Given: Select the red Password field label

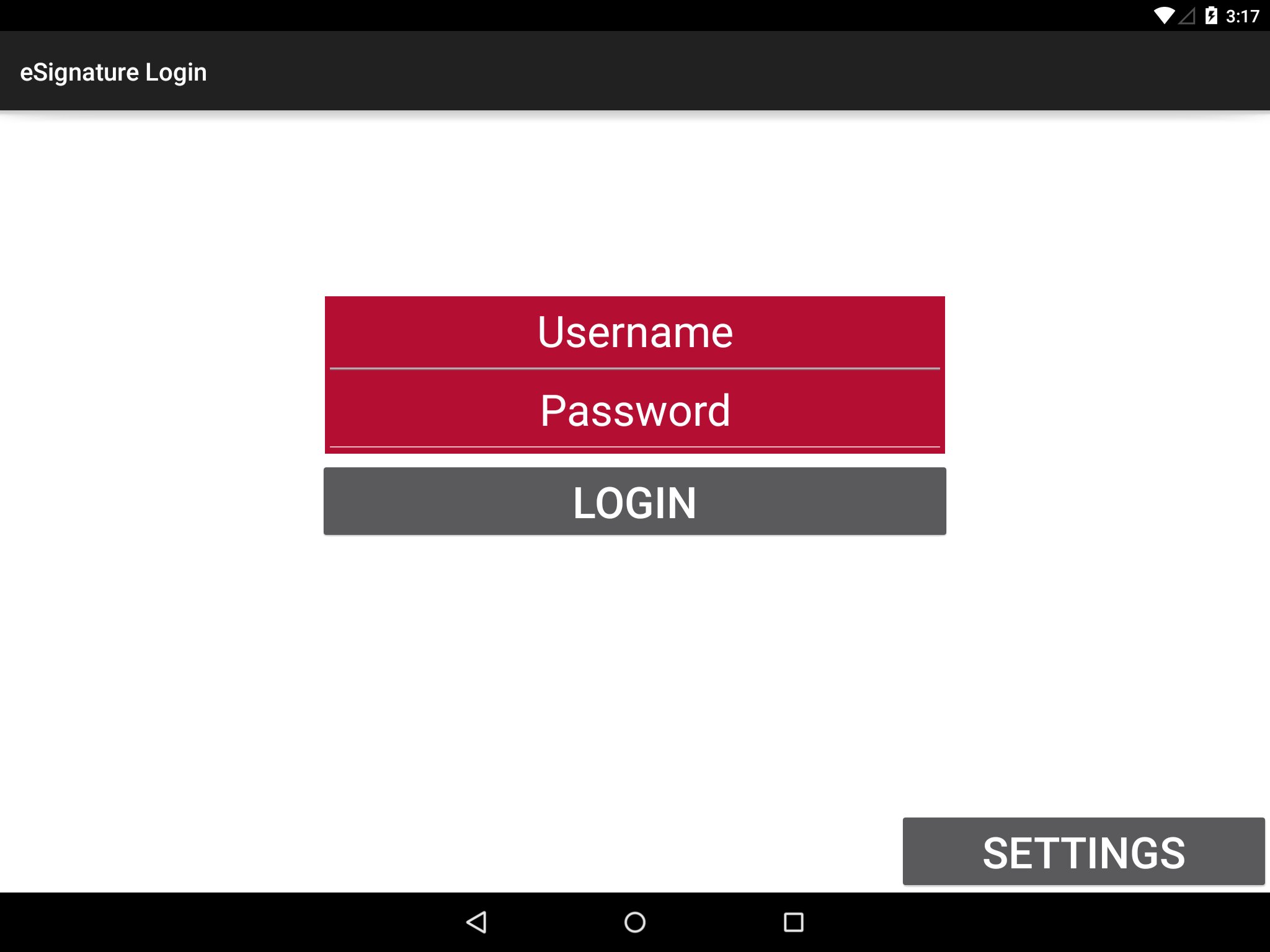Looking at the screenshot, I should [634, 410].
